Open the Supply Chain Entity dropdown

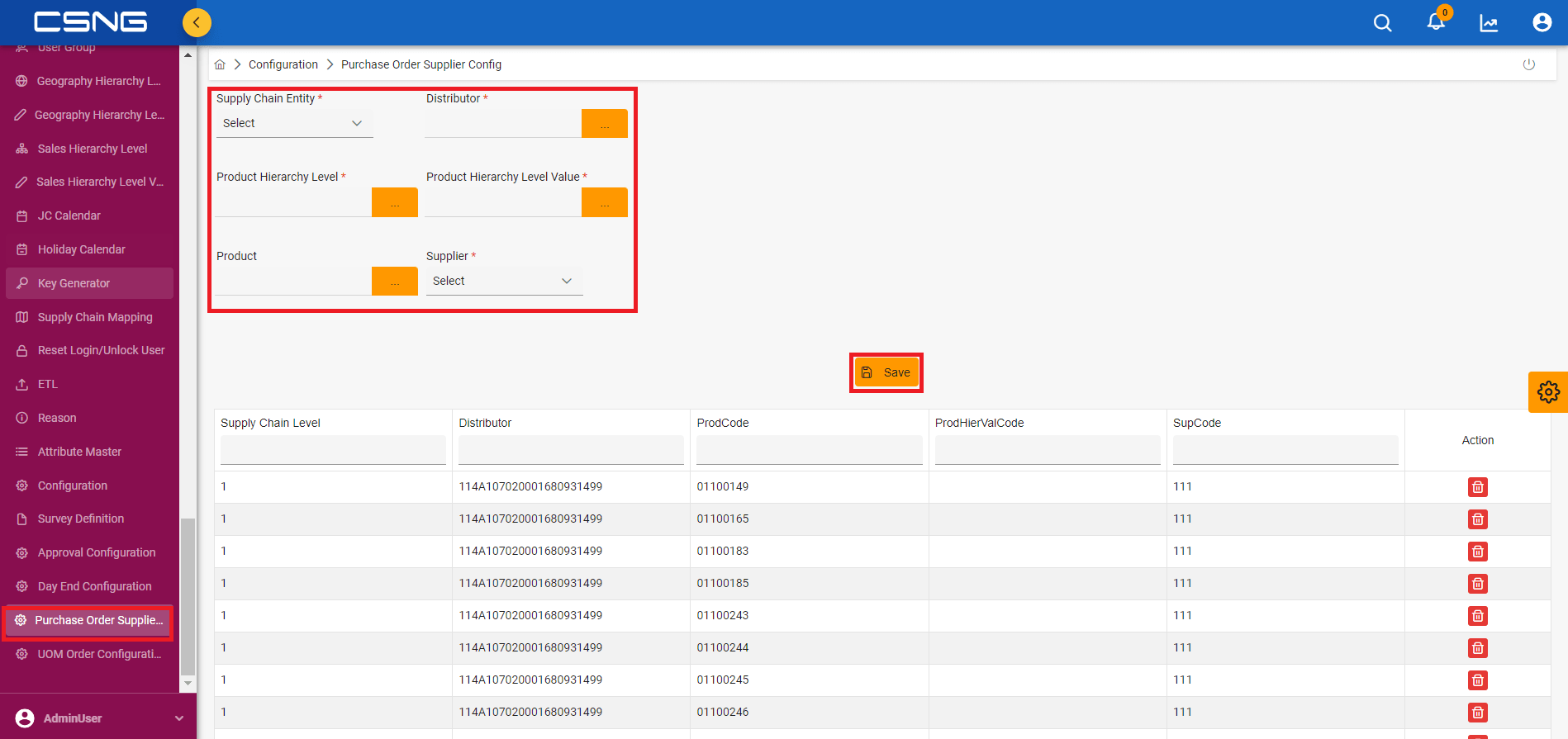point(294,123)
